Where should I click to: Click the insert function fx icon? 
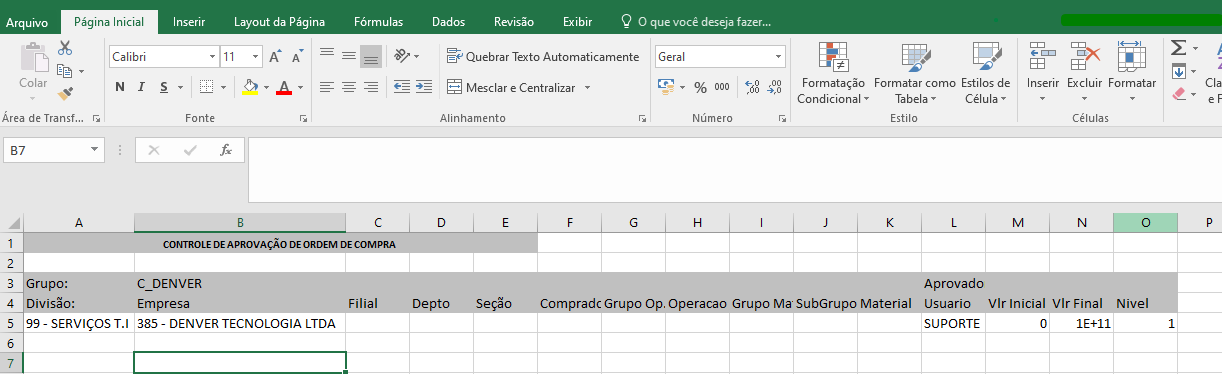[x=226, y=150]
